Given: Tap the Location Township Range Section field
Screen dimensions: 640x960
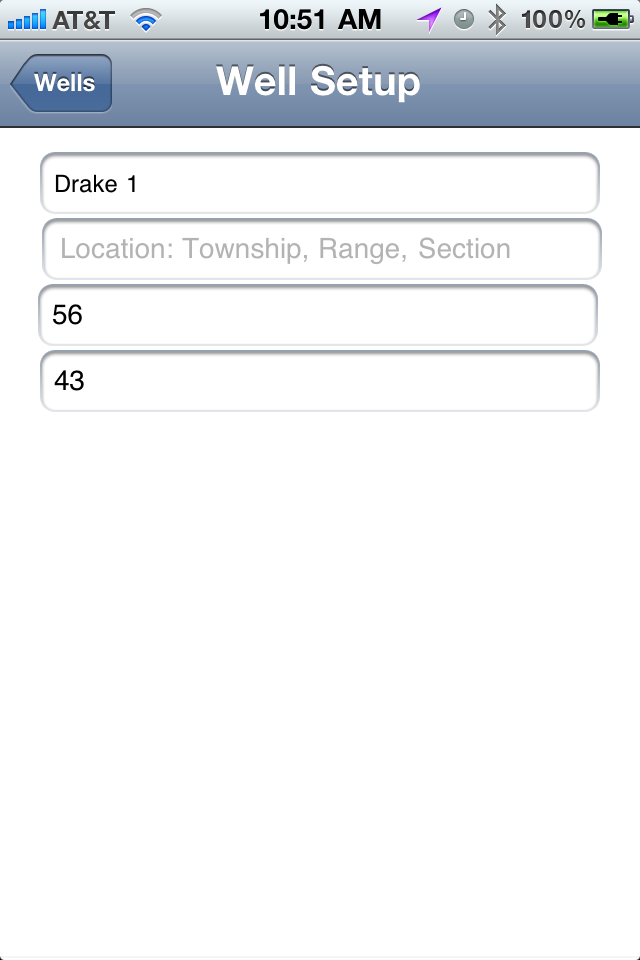Looking at the screenshot, I should pos(322,249).
